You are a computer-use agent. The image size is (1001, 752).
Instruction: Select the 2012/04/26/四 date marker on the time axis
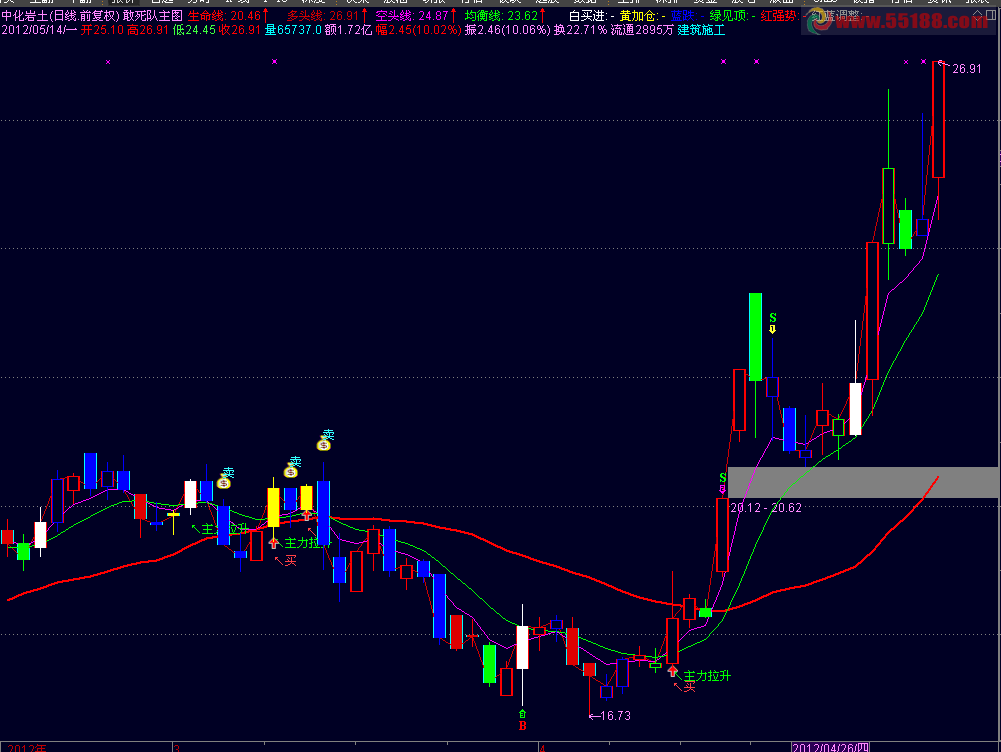coord(831,747)
